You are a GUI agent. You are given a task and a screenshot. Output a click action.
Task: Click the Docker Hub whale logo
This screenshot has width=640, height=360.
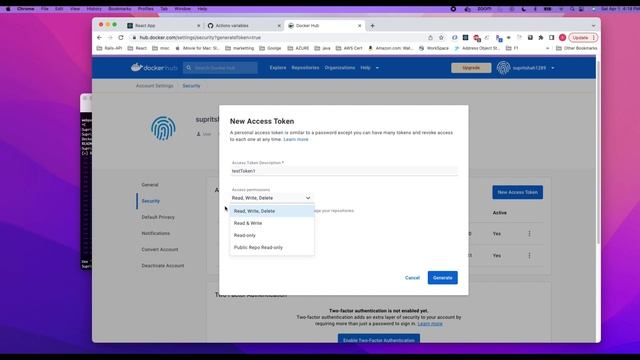154,68
